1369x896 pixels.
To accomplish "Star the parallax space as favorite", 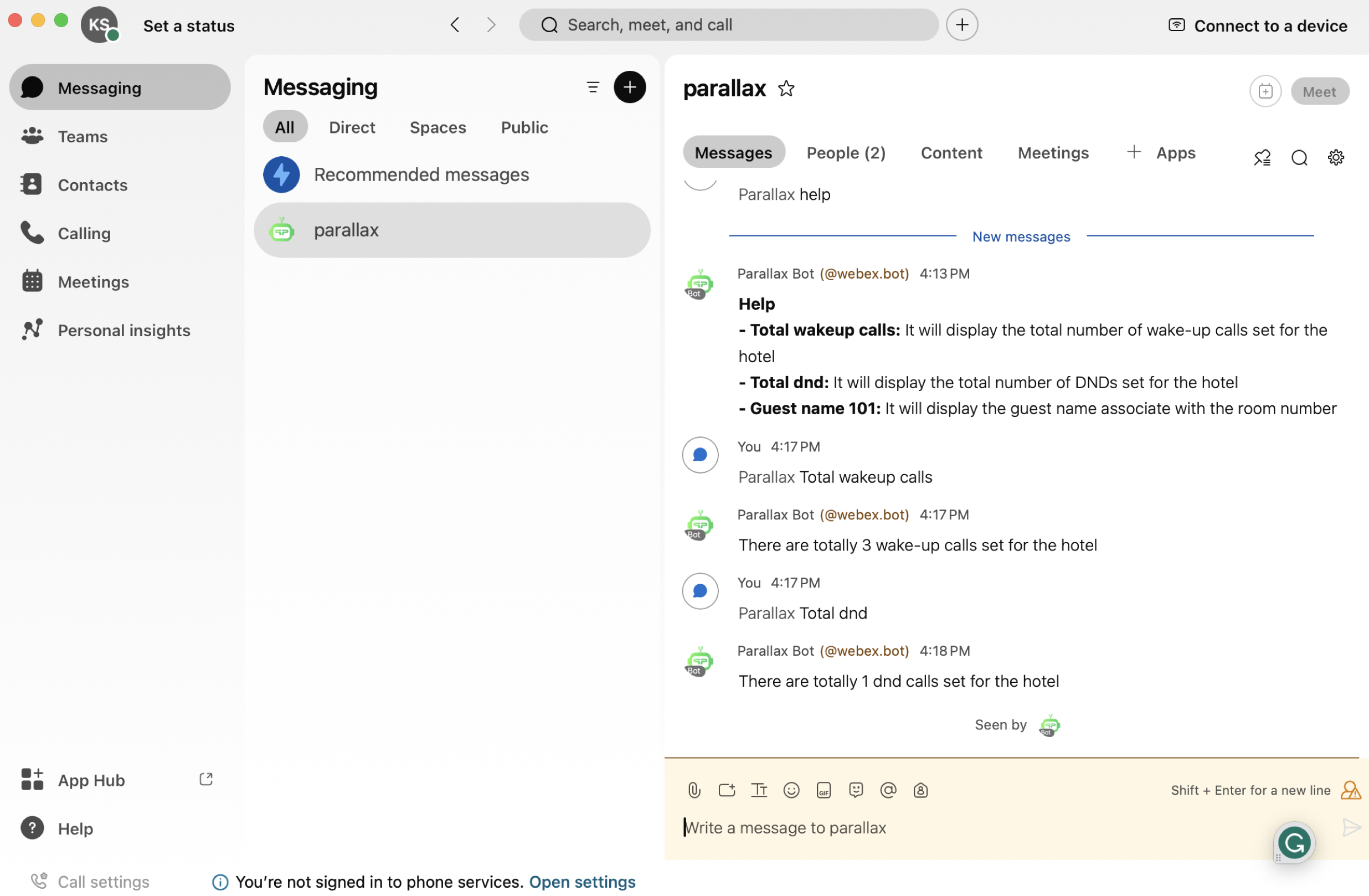I will coord(786,89).
